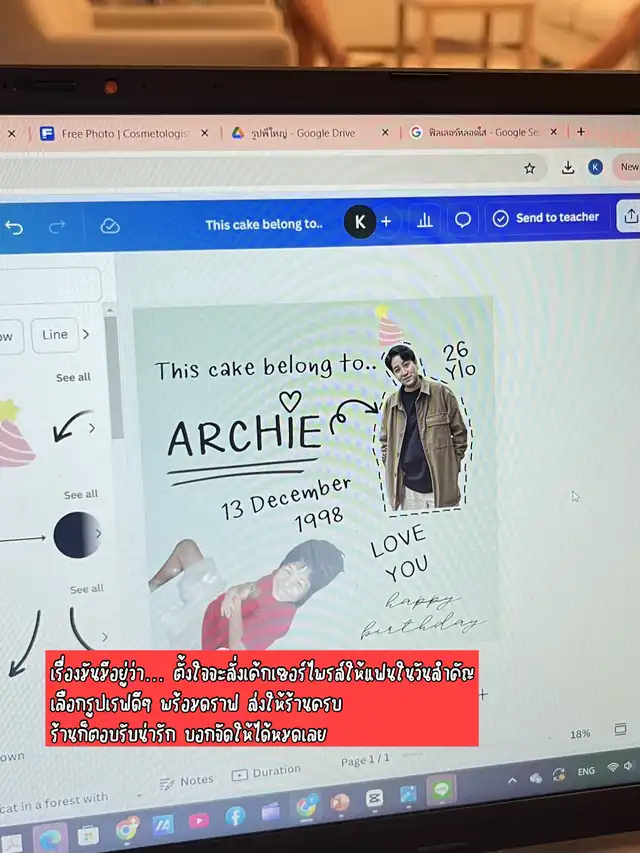Click the cloud save status icon
640x853 pixels.
coord(110,227)
